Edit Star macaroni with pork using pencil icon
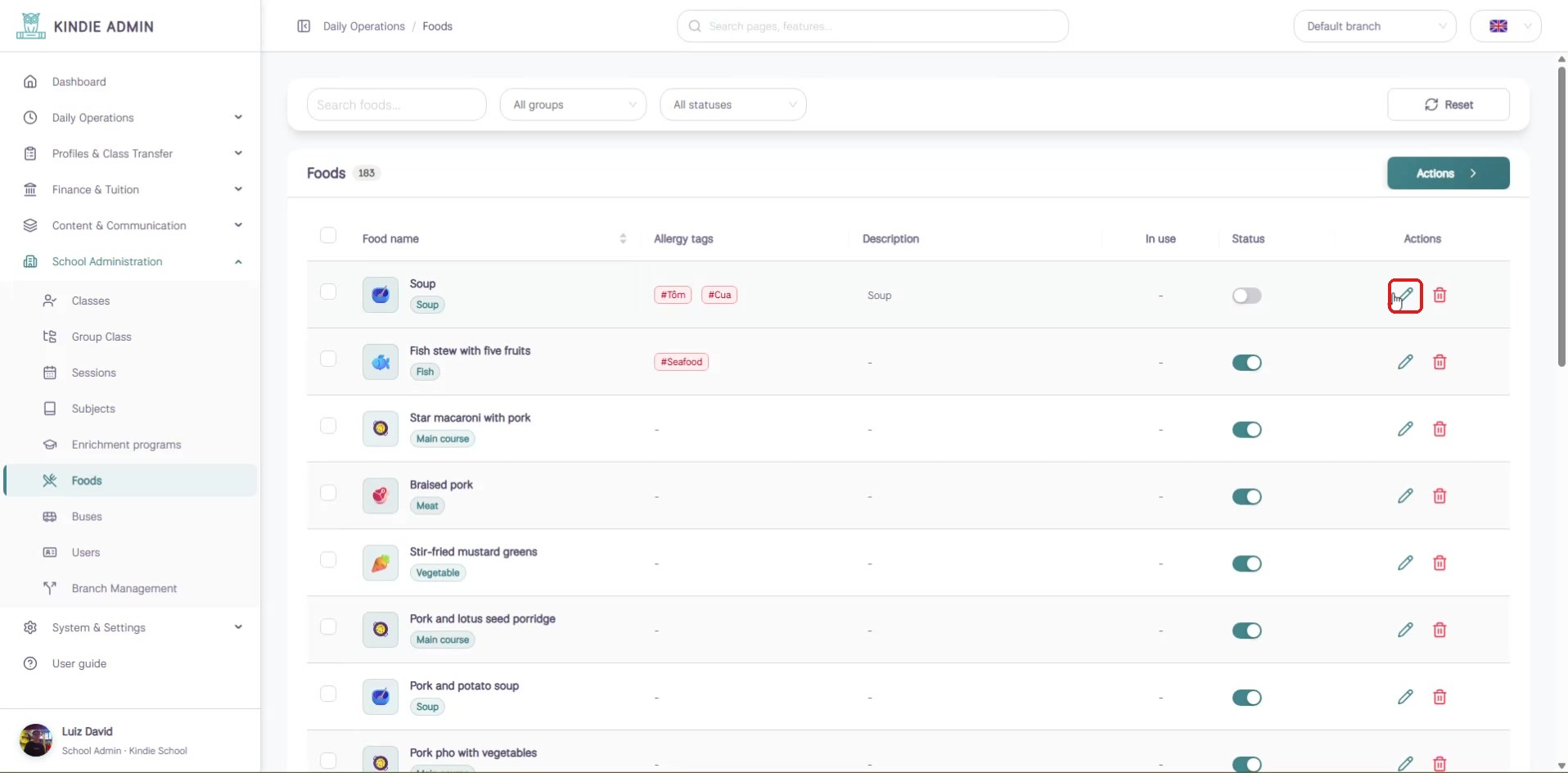Screen dimensions: 1568x773 point(1405,429)
